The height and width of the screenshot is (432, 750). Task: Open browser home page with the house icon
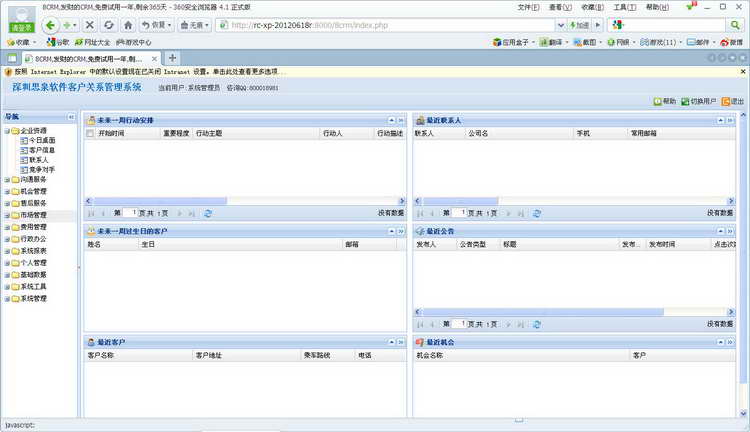coord(128,25)
